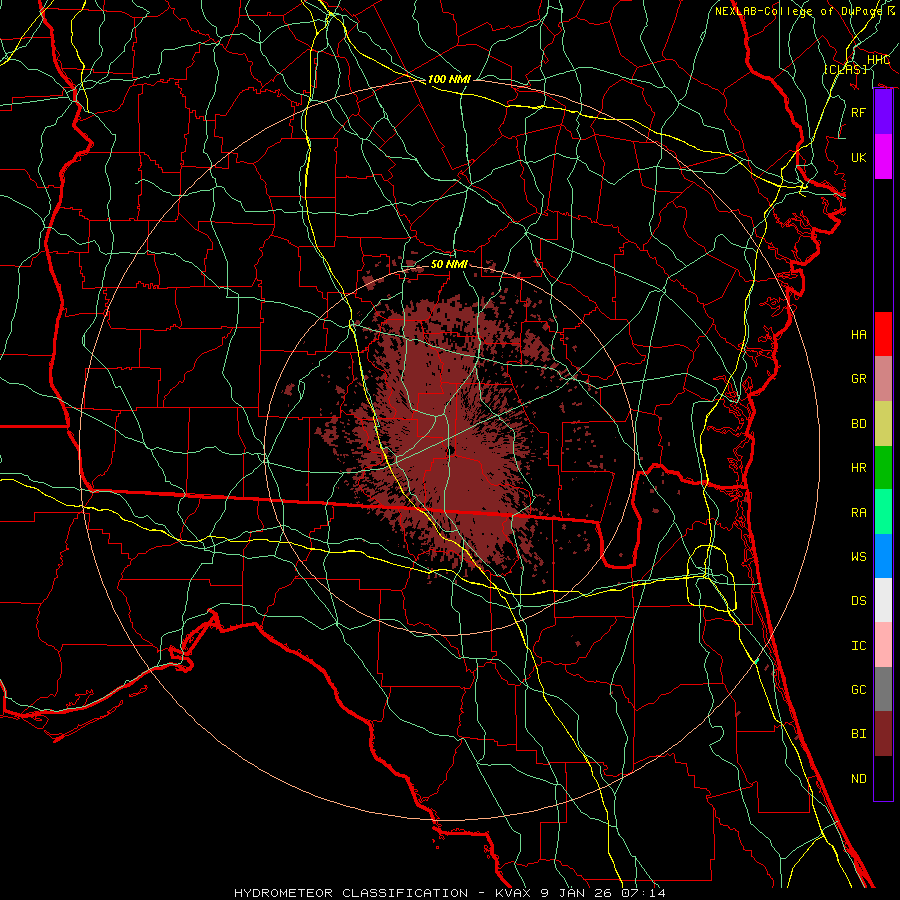Click the WS legend label

pyautogui.click(x=859, y=556)
